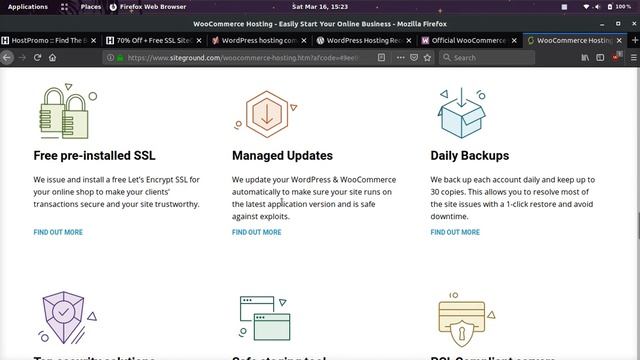Switch to the WordPress Hosting Recommendations tab
The height and width of the screenshot is (360, 640).
pos(364,40)
